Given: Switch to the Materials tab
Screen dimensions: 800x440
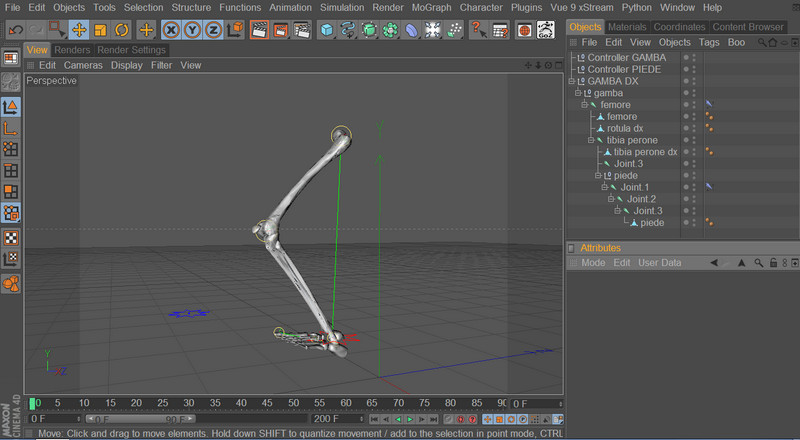Looking at the screenshot, I should pos(627,27).
